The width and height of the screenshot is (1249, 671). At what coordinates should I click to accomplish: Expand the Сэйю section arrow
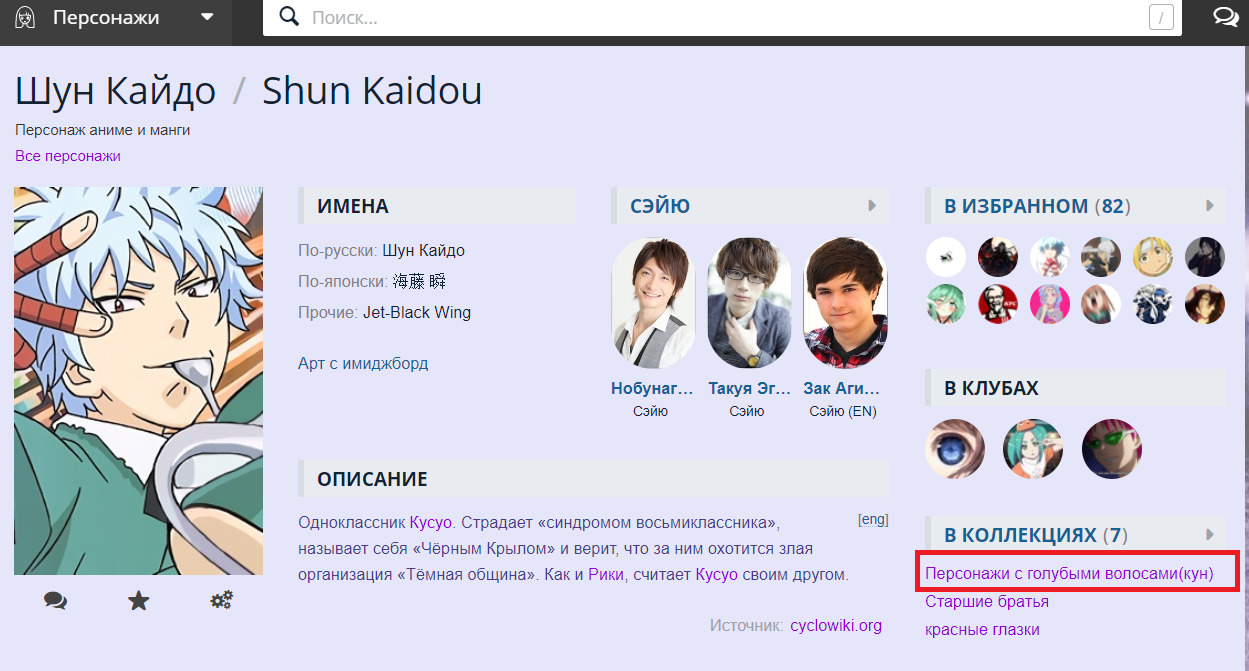(872, 206)
